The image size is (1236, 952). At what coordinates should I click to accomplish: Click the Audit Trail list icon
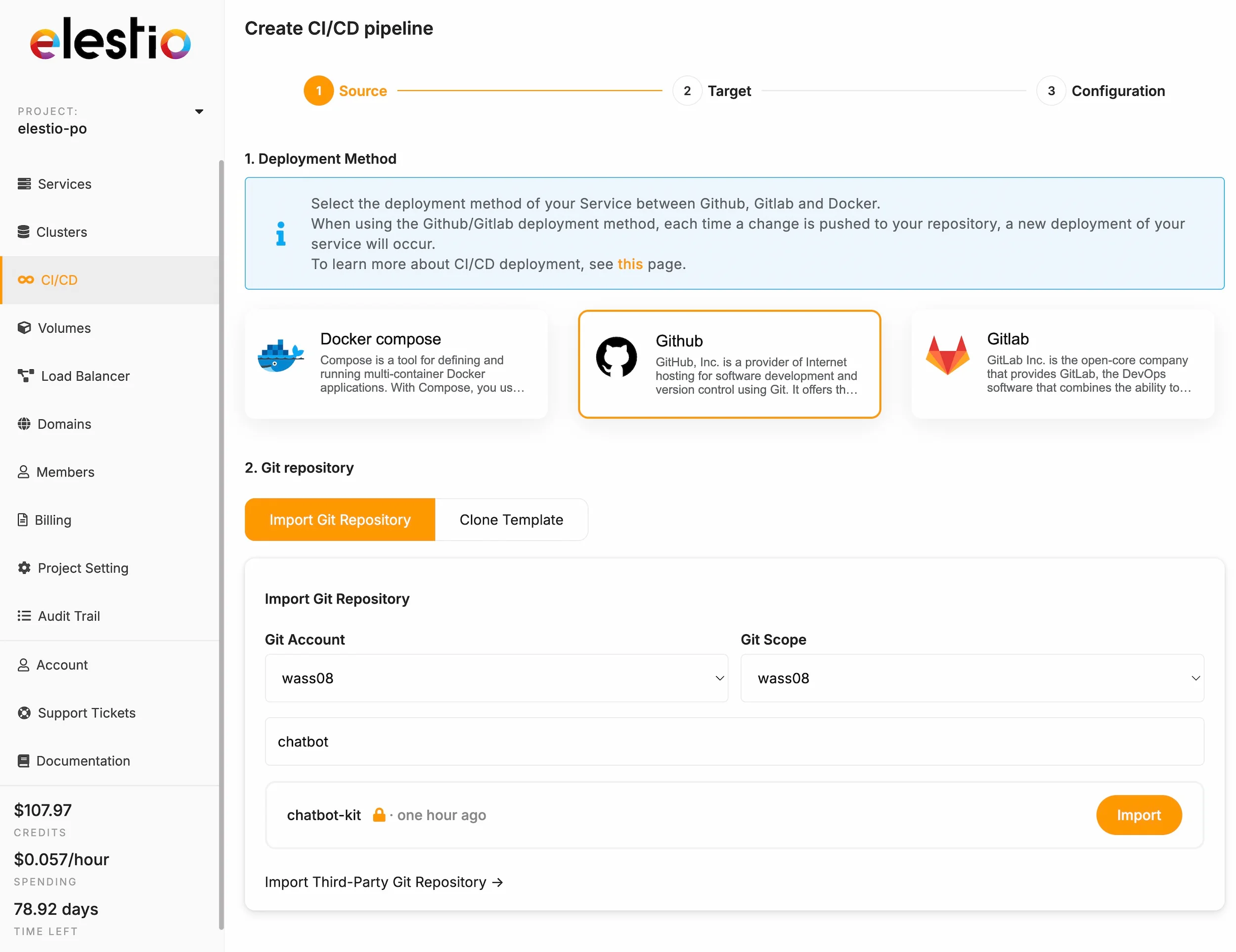click(24, 615)
